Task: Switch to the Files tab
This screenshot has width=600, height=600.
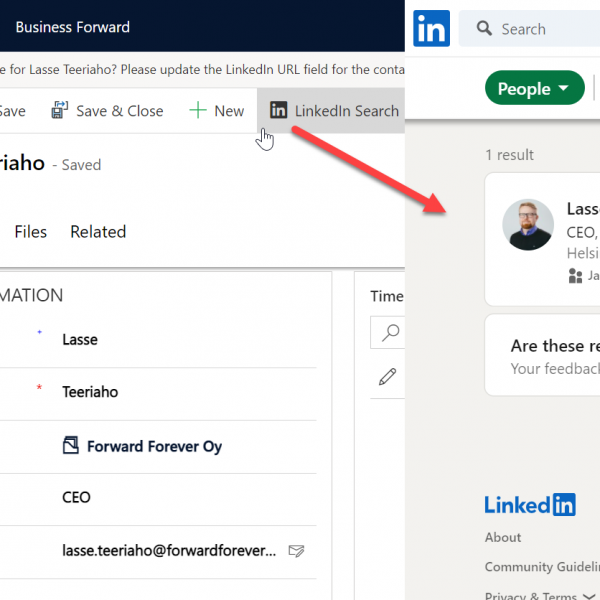Action: point(31,232)
